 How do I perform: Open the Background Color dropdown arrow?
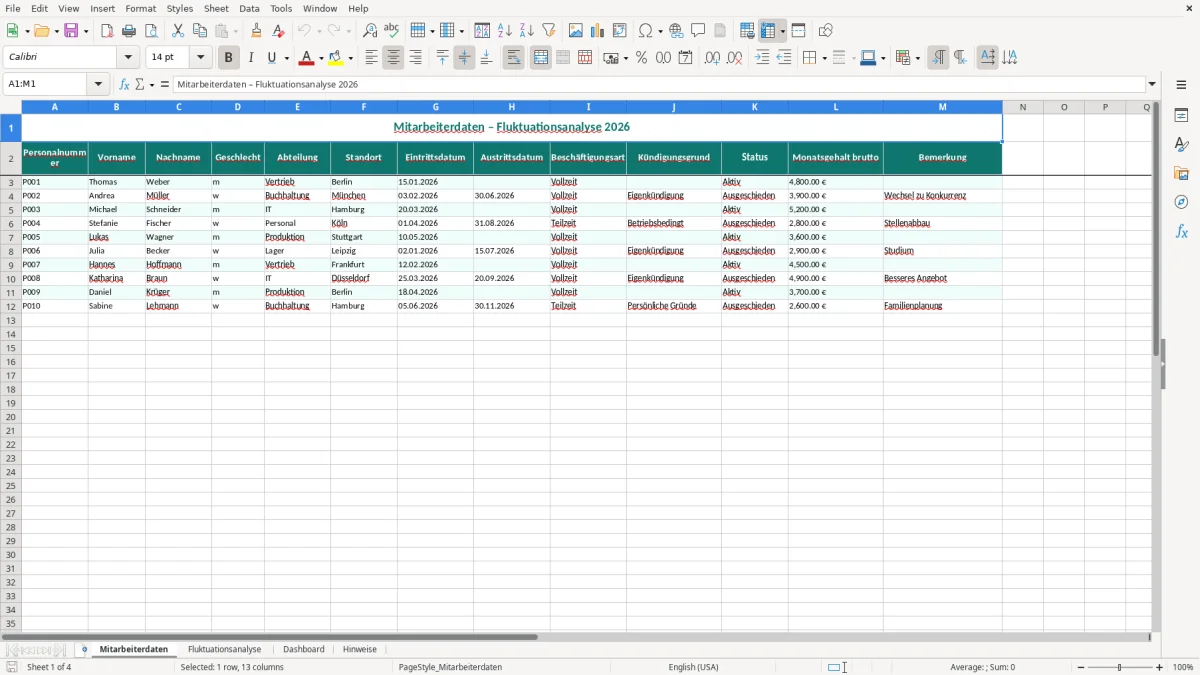tap(350, 58)
